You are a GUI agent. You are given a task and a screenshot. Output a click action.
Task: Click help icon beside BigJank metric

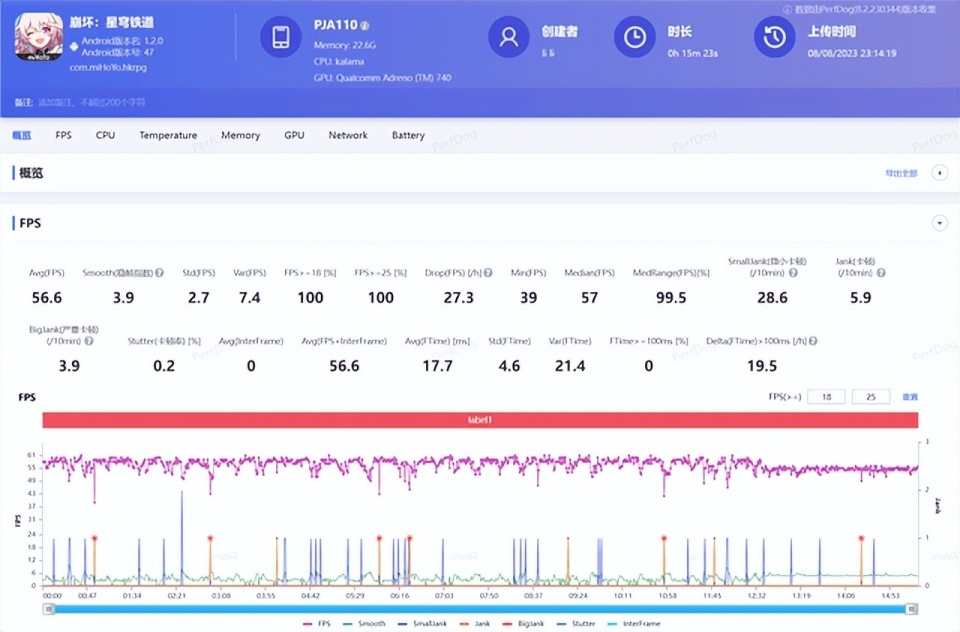pos(89,341)
